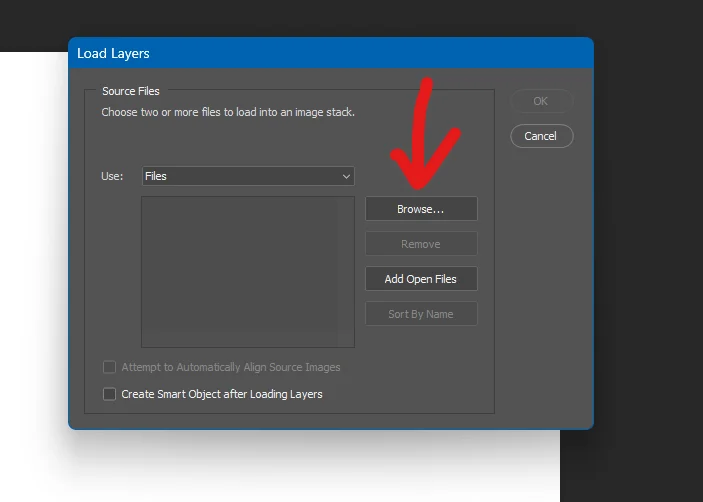
Task: Click the Sort By Name button
Action: tap(421, 314)
